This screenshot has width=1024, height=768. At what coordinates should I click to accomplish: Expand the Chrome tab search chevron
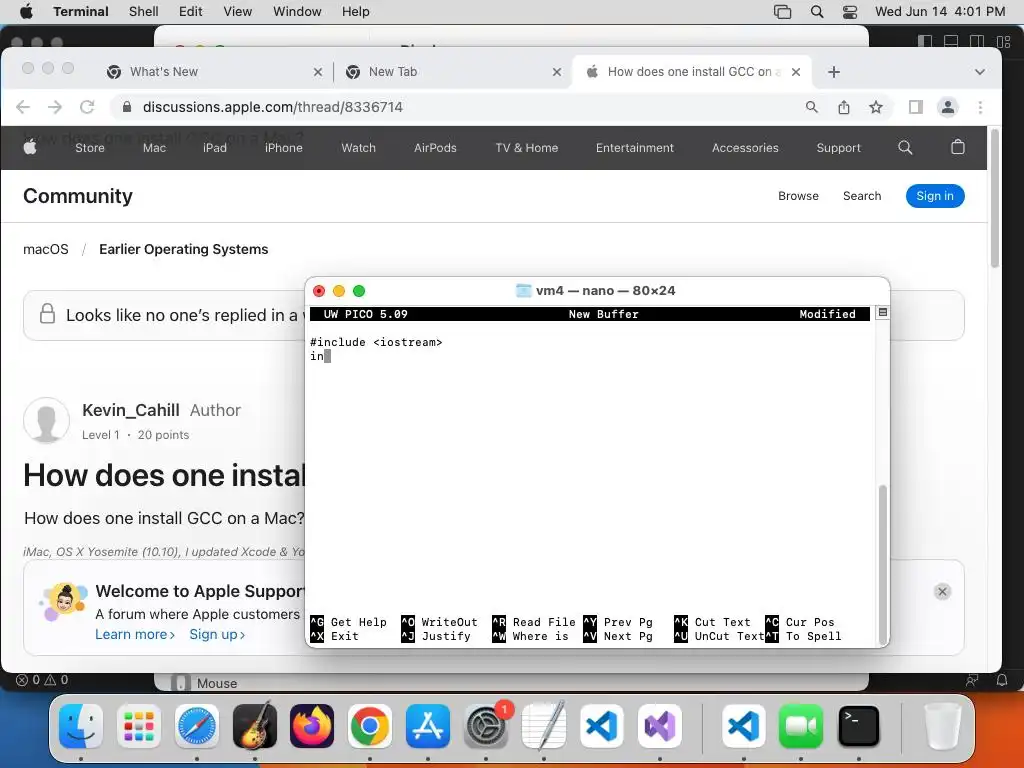pyautogui.click(x=980, y=72)
